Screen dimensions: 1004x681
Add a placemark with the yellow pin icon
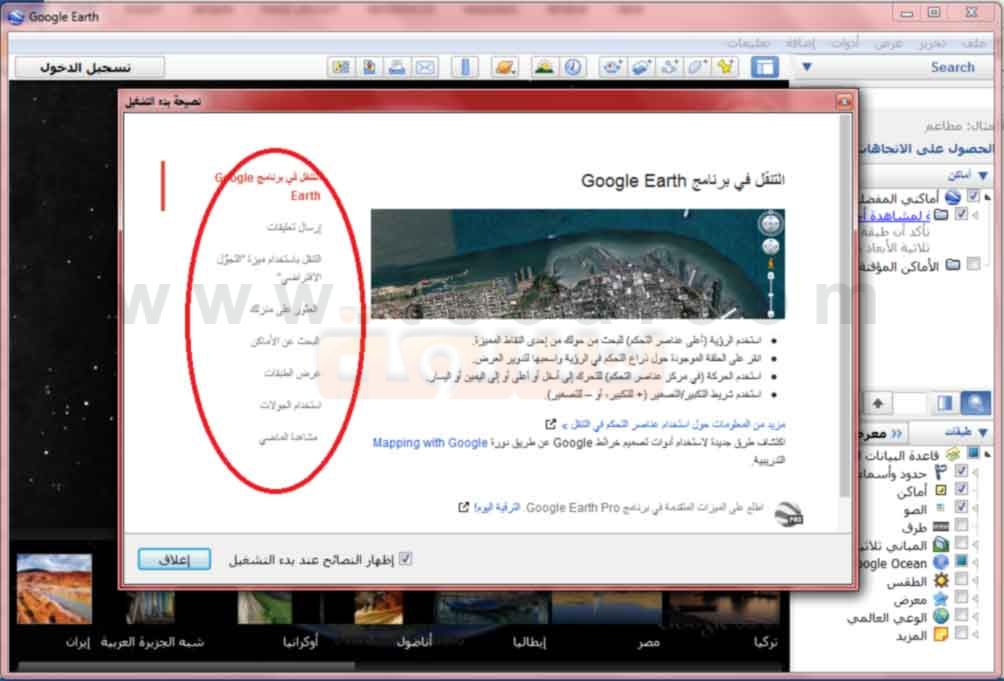[x=725, y=67]
